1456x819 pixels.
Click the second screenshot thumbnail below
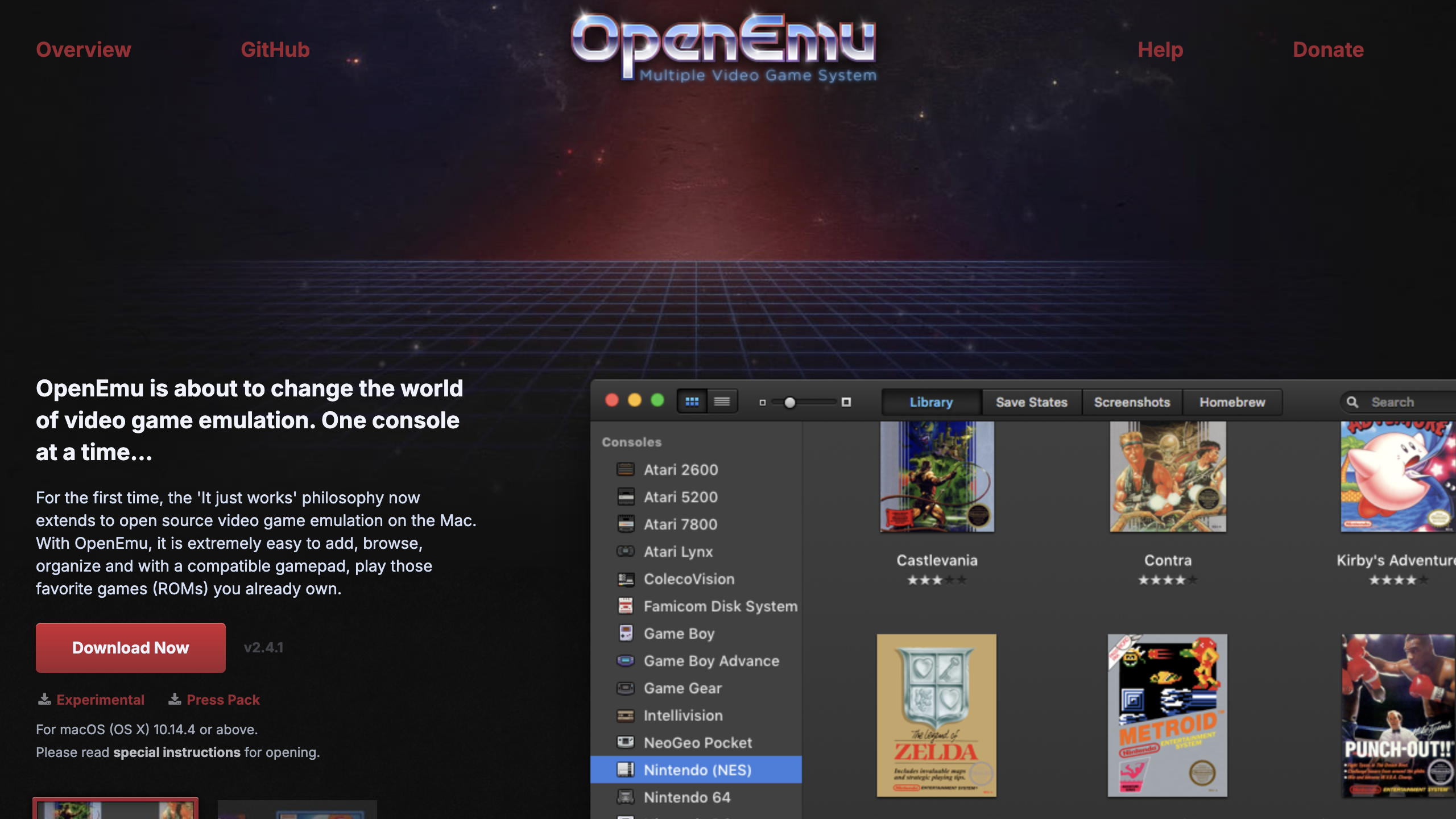(x=297, y=809)
